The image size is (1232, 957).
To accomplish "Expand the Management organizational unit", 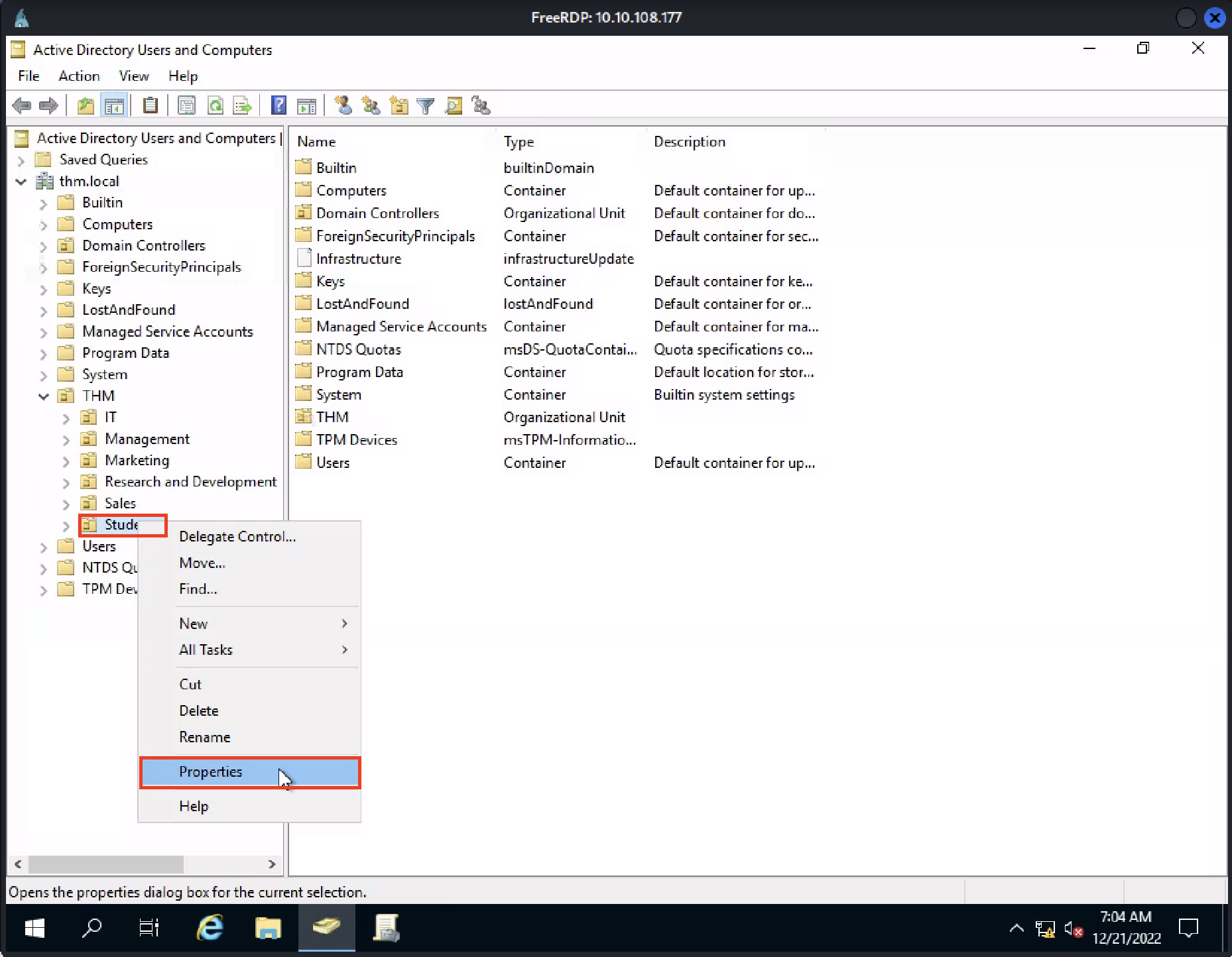I will click(x=66, y=439).
